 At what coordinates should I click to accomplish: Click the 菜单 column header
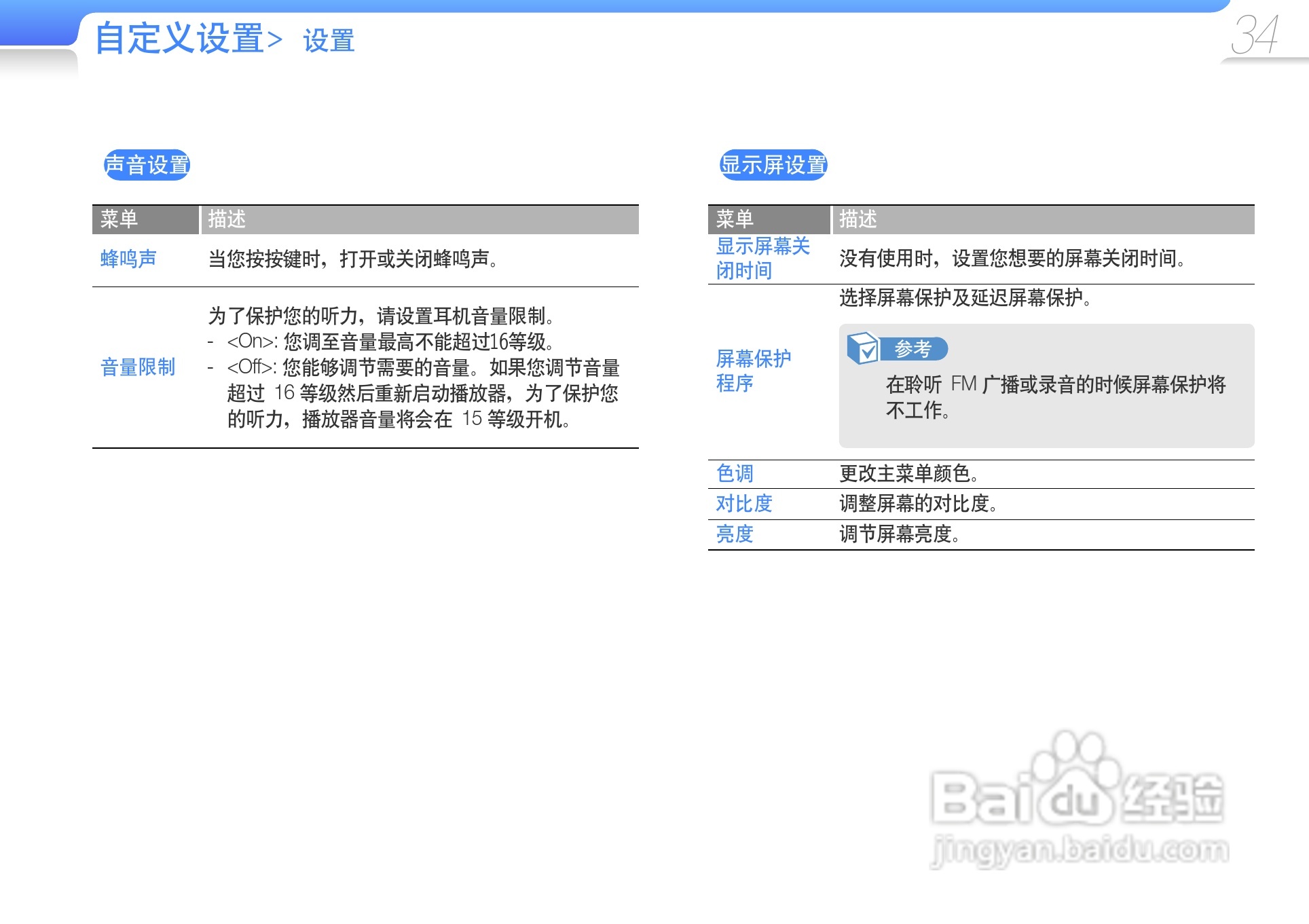[x=119, y=219]
